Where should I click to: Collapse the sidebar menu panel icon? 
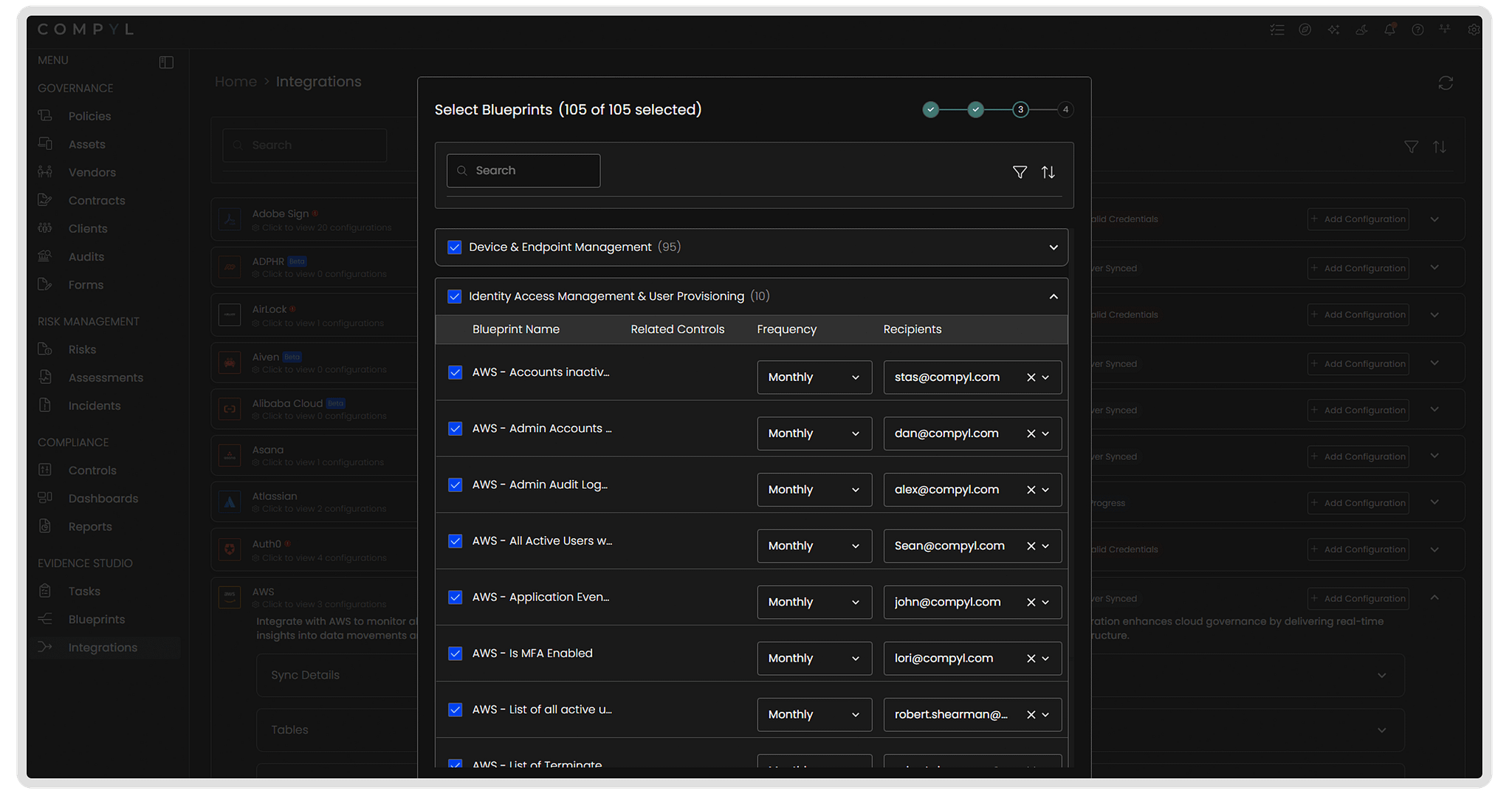tap(166, 62)
